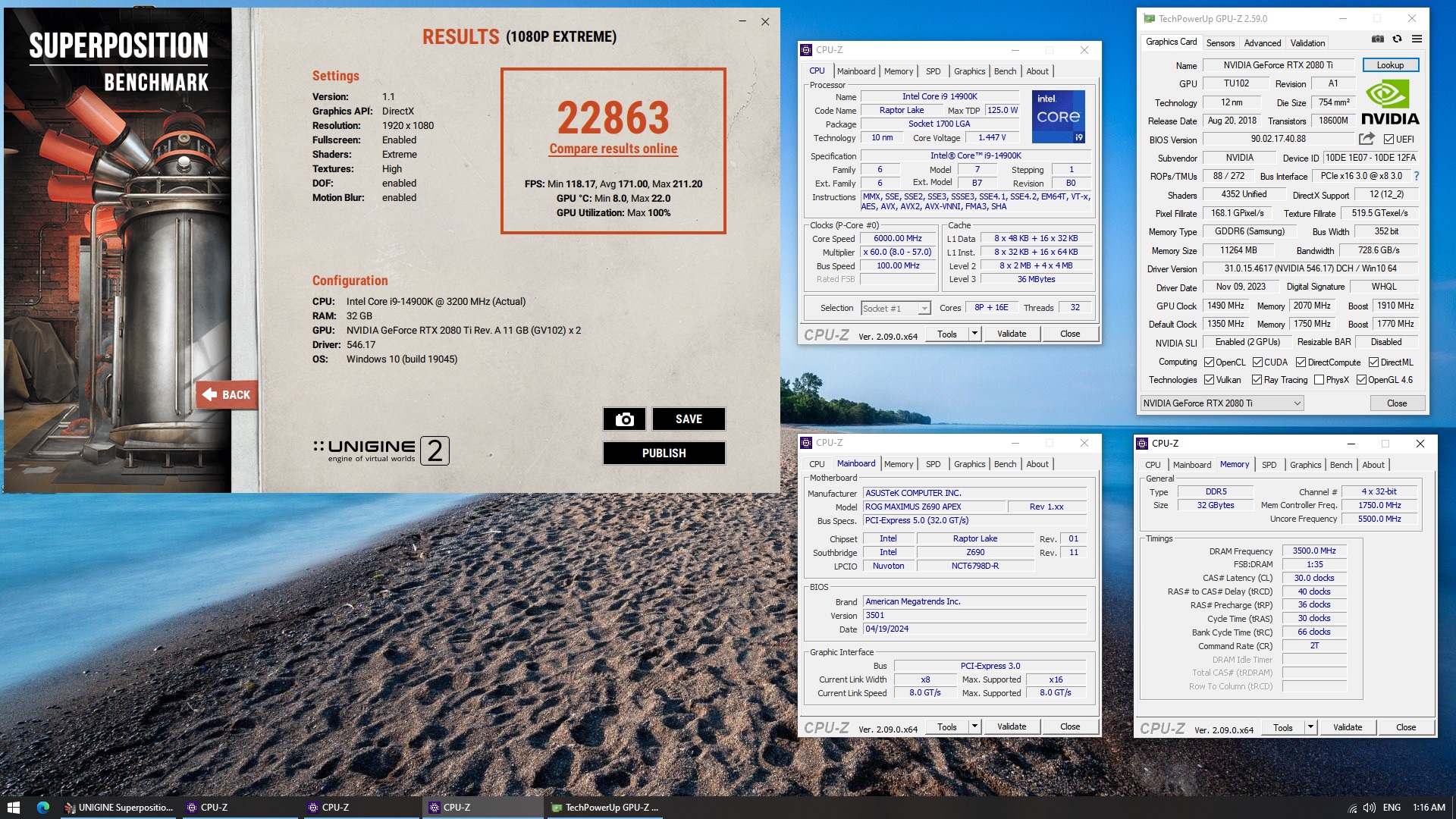Click the DRAM Frequency 3500.0 MHz value

(x=1314, y=551)
